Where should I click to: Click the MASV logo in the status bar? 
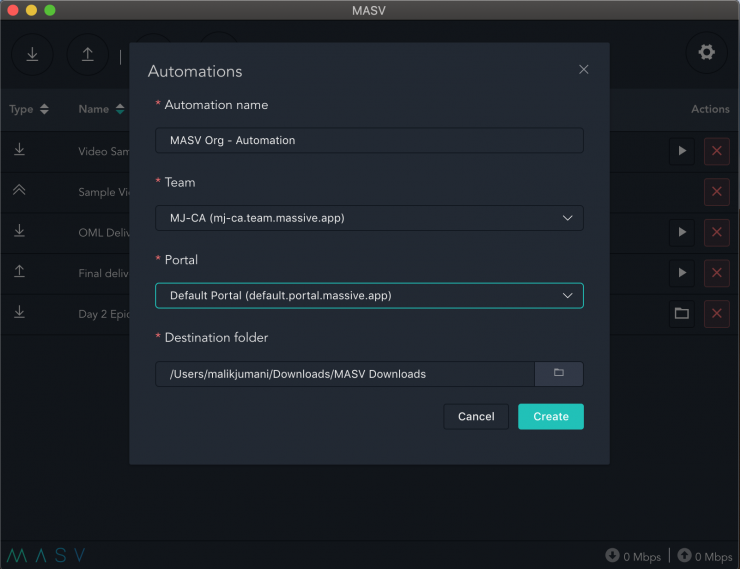(x=46, y=555)
